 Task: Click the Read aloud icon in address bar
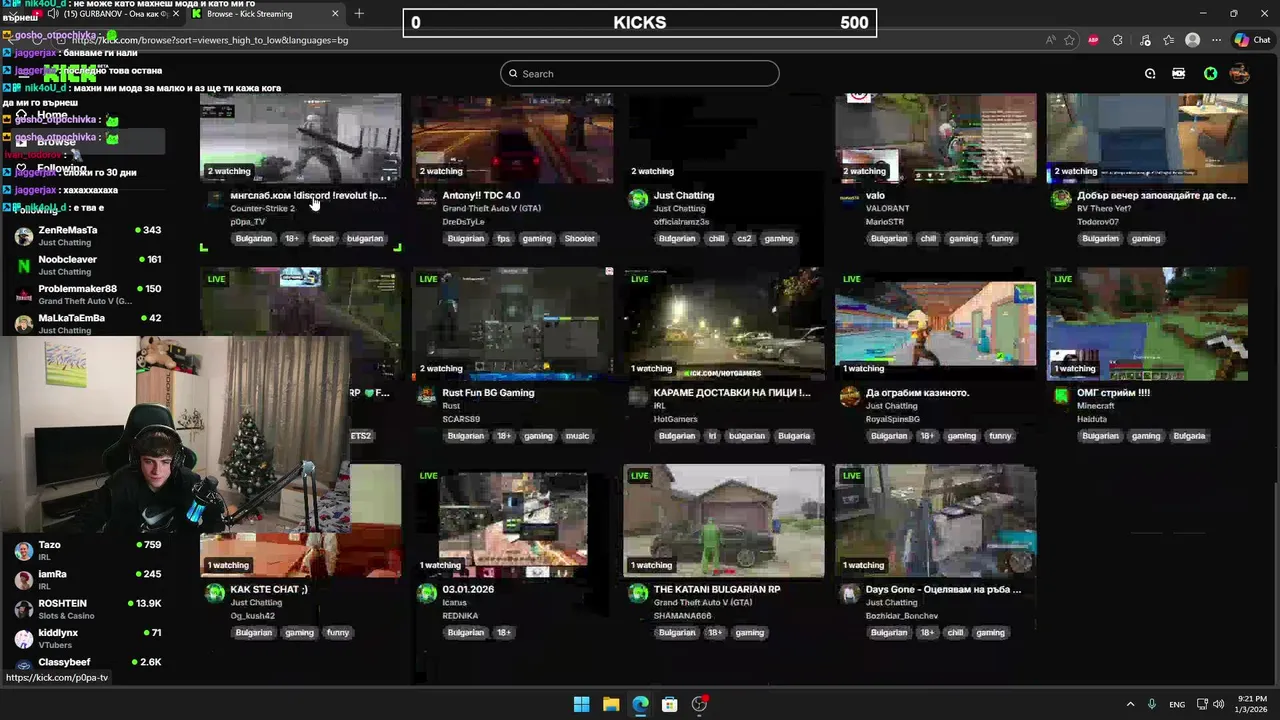(1049, 40)
